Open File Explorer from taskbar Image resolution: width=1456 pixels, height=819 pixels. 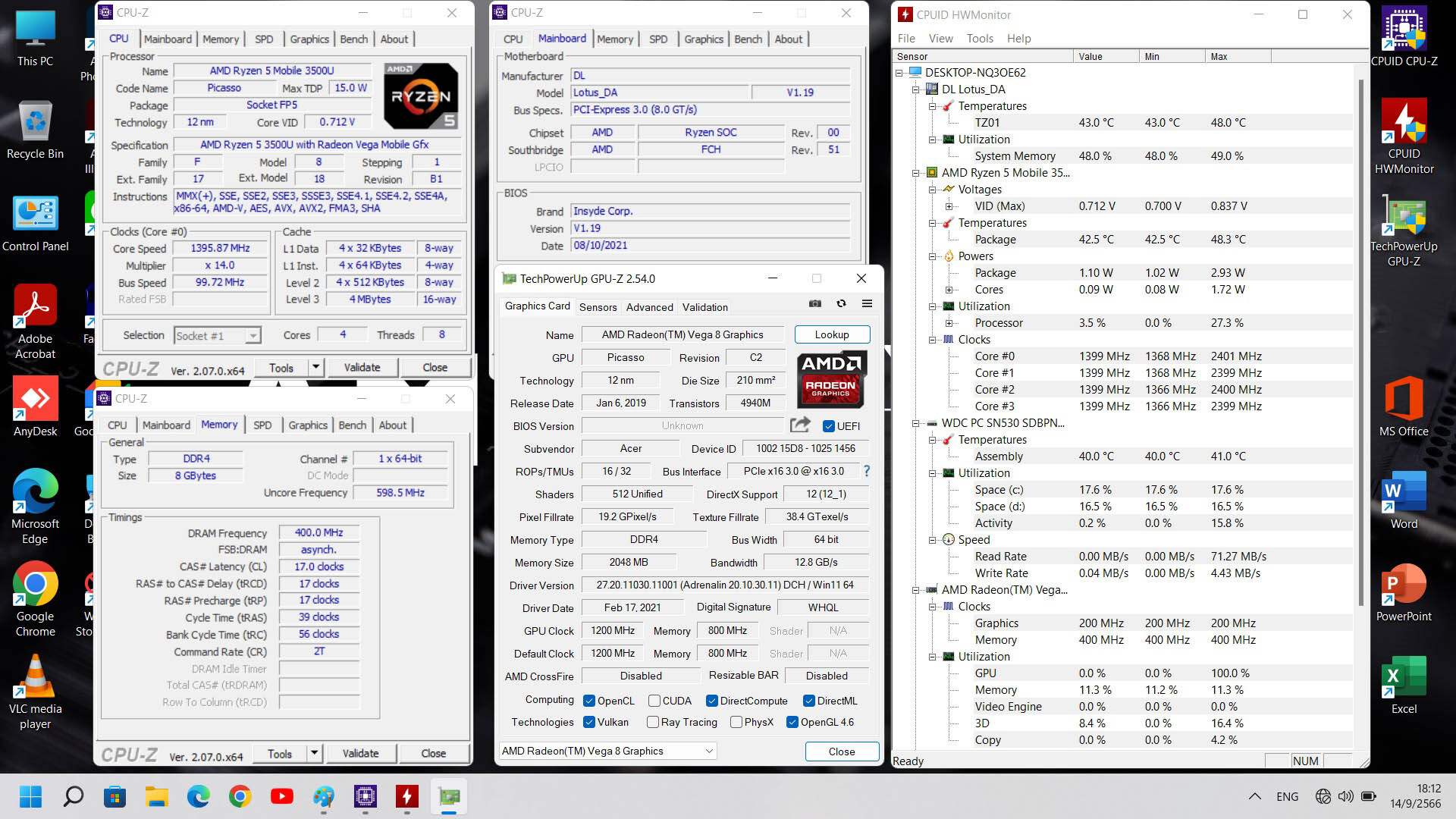157,796
